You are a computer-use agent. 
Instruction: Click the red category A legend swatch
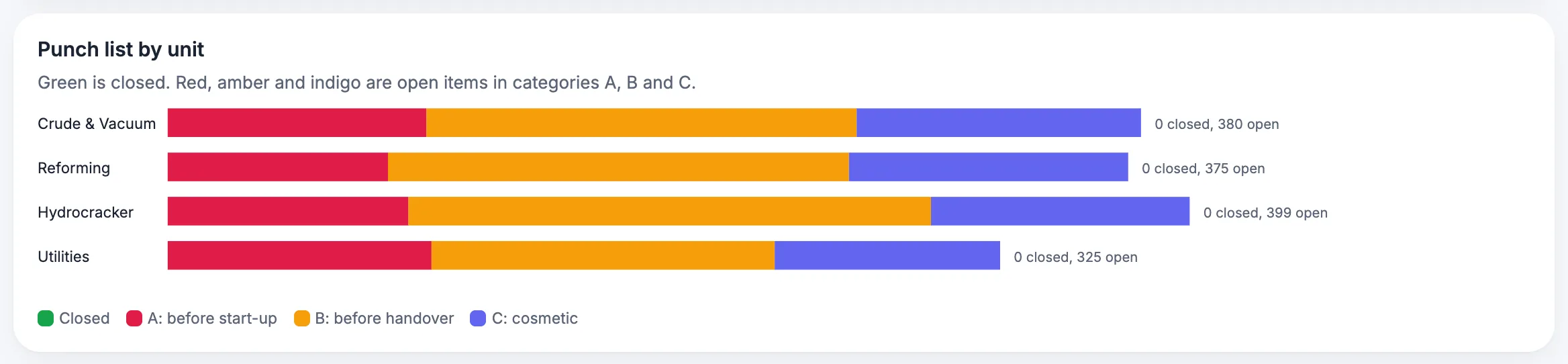point(134,318)
